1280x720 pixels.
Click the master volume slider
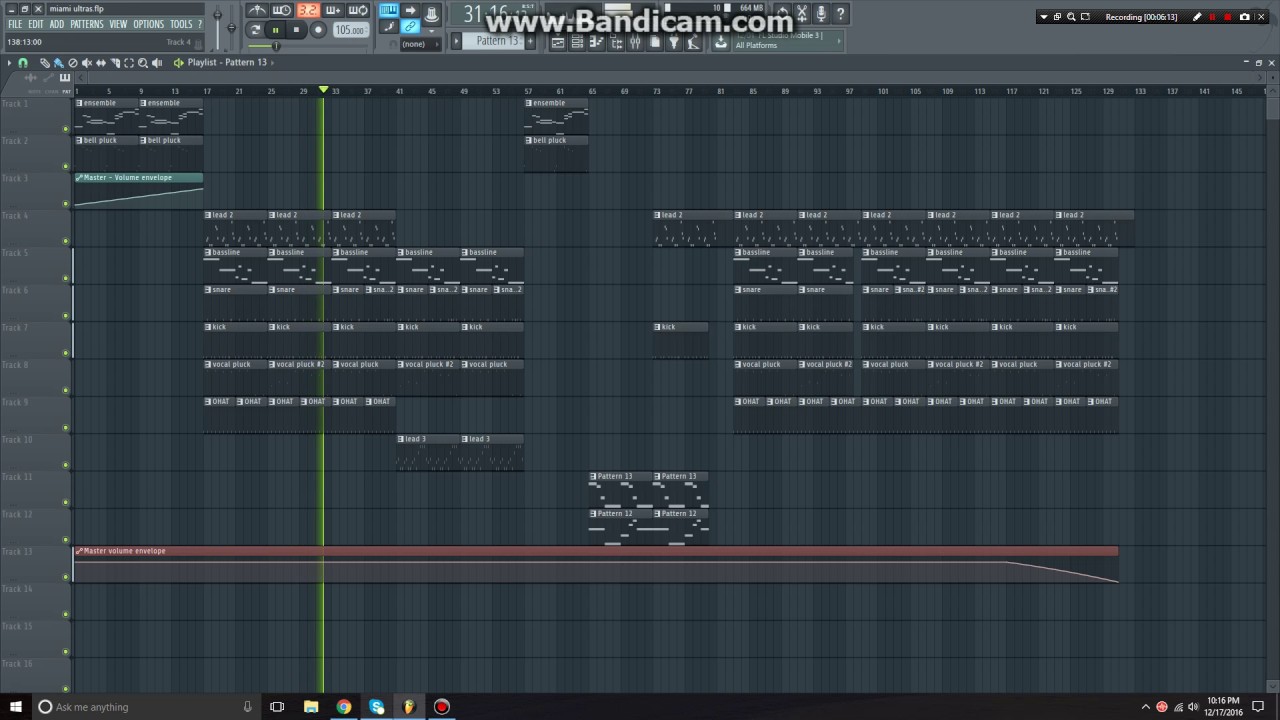click(218, 27)
